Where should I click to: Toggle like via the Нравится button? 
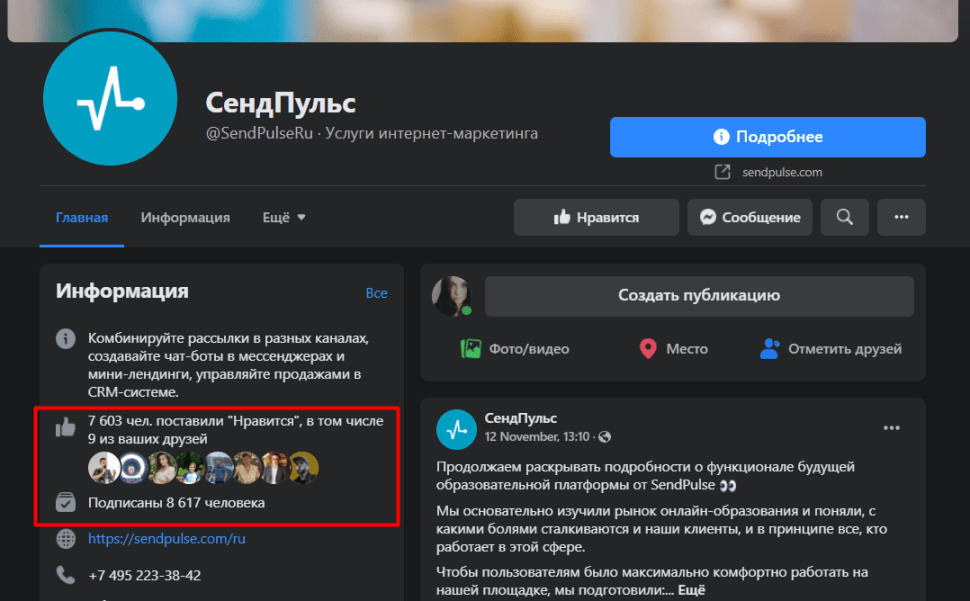click(596, 217)
